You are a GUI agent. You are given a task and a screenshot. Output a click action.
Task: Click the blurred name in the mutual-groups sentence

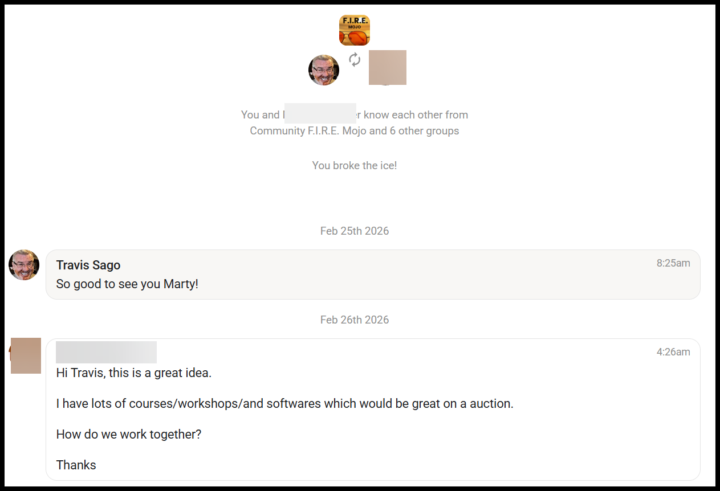pyautogui.click(x=320, y=114)
